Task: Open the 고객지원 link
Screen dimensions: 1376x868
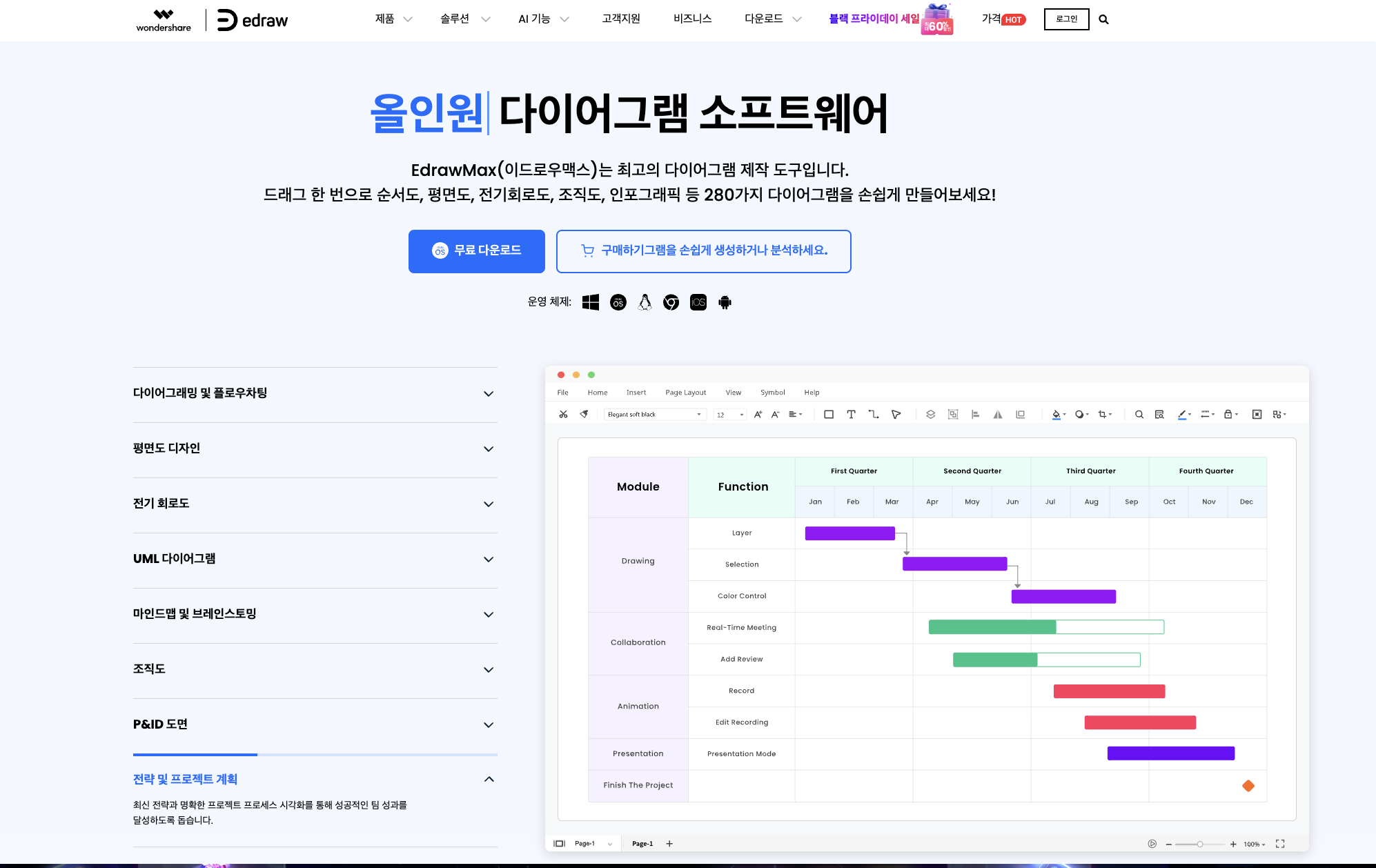Action: (621, 19)
